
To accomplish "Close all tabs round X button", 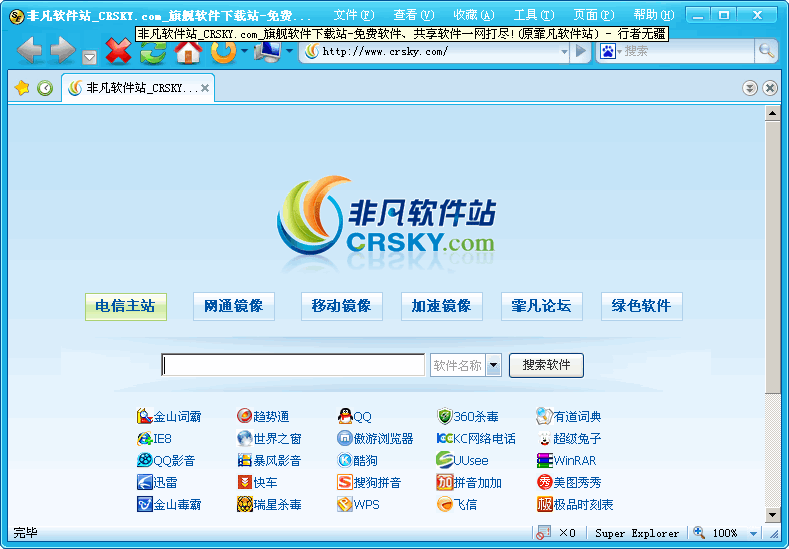I will pos(770,89).
